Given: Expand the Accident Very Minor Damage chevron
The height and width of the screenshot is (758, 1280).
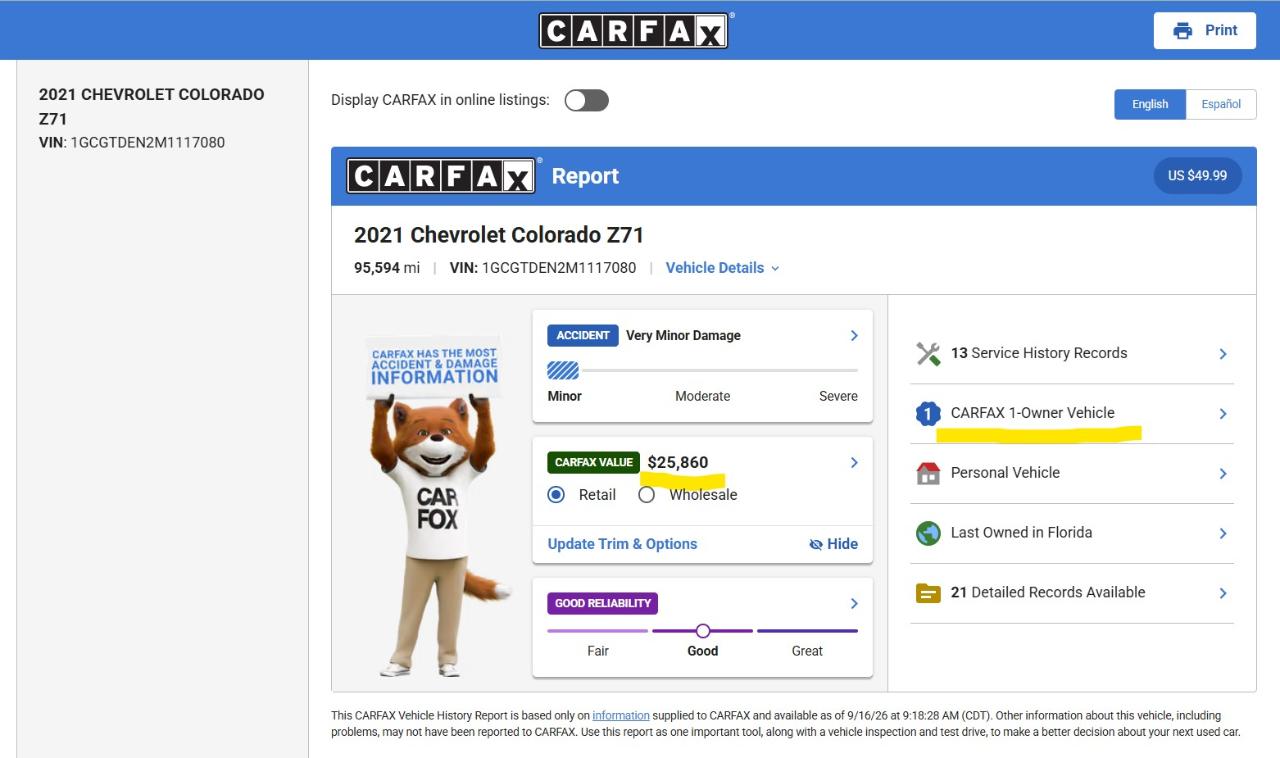Looking at the screenshot, I should [x=854, y=335].
